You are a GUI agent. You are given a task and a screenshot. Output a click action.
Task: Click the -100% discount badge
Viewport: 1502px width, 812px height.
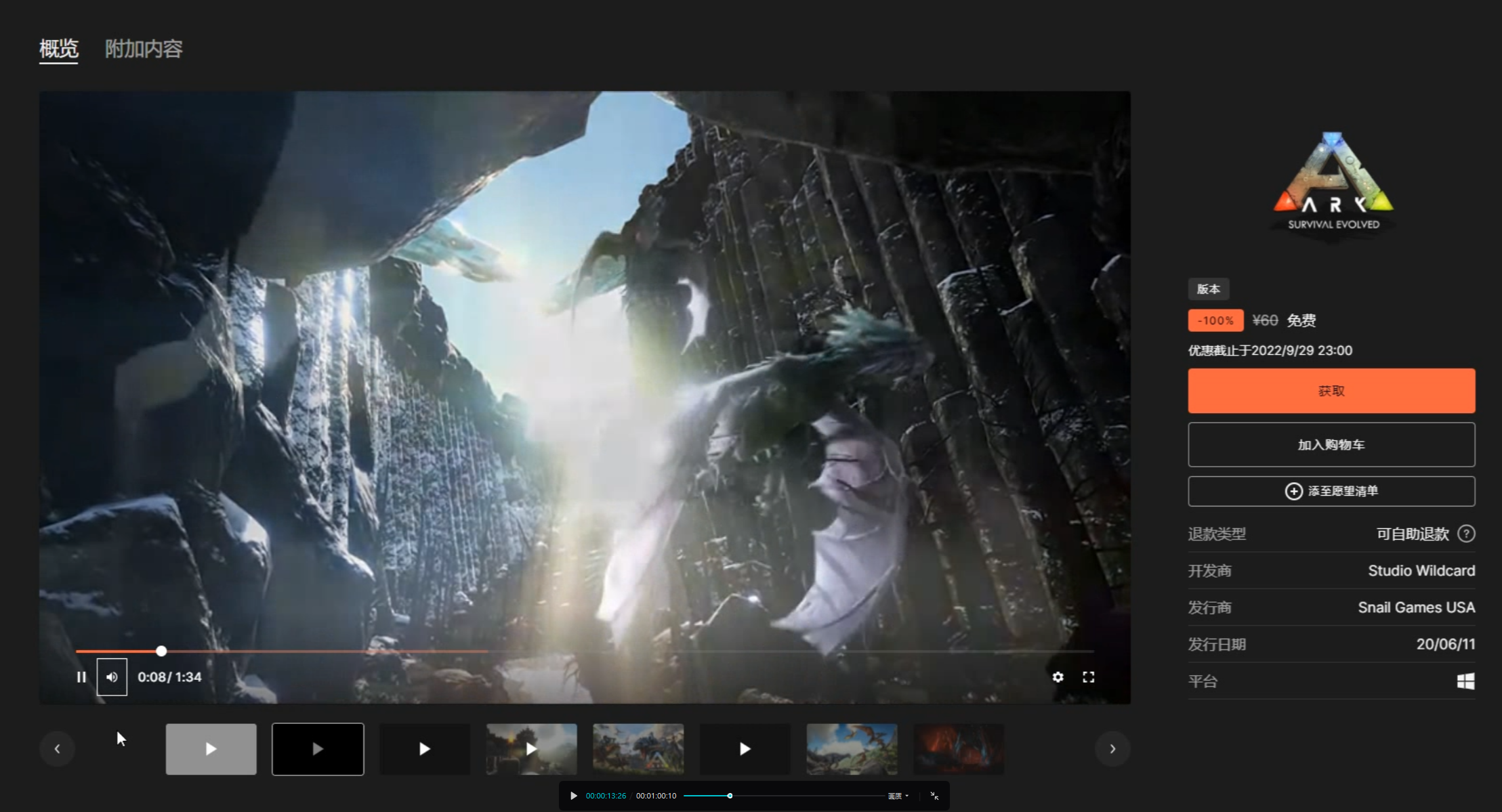[x=1215, y=320]
